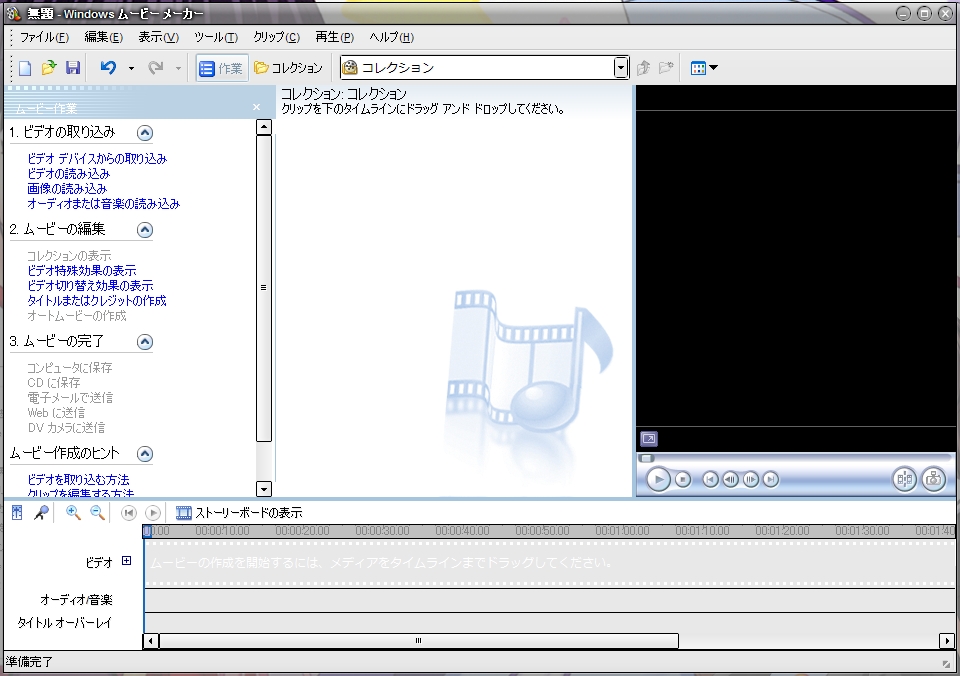The height and width of the screenshot is (676, 960).
Task: Take a picture from preview camera icon
Action: pyautogui.click(x=934, y=479)
